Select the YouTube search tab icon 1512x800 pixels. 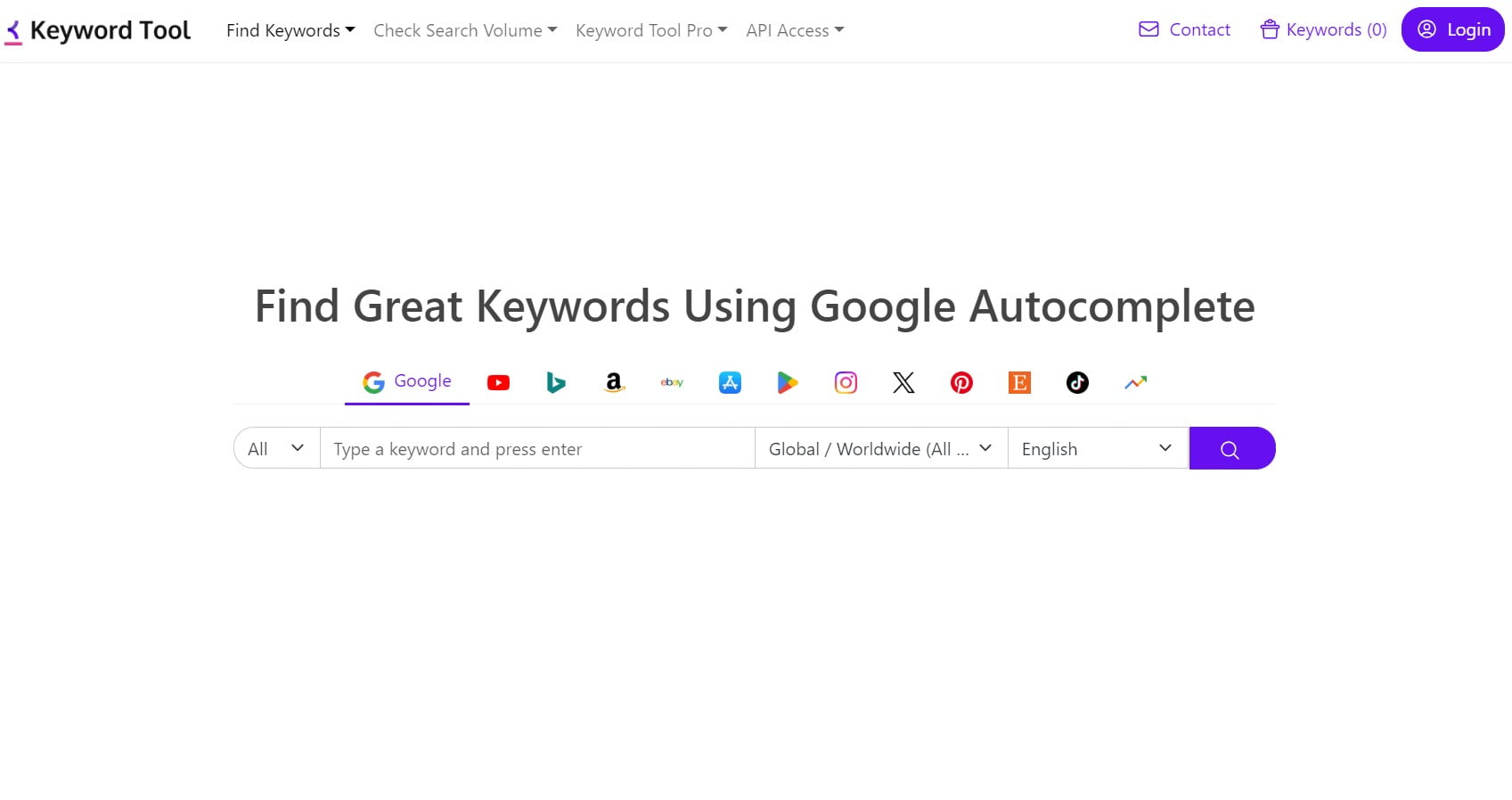click(498, 382)
